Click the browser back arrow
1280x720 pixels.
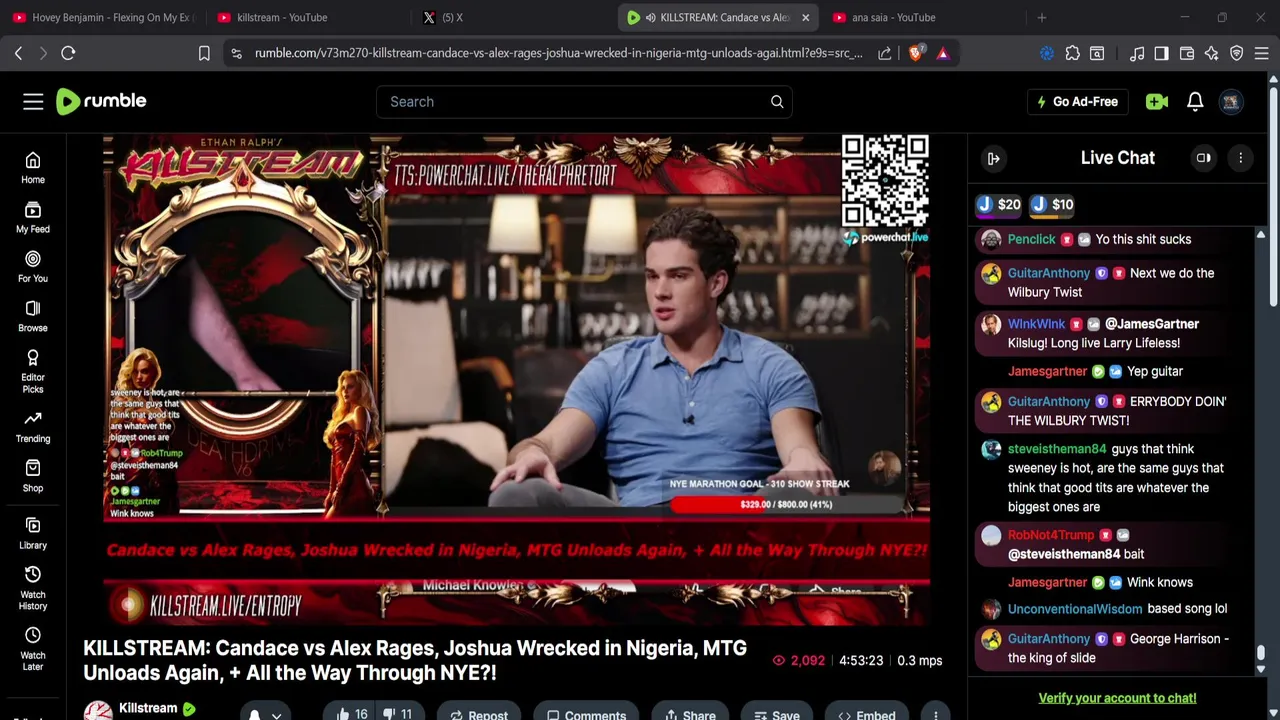pos(18,53)
